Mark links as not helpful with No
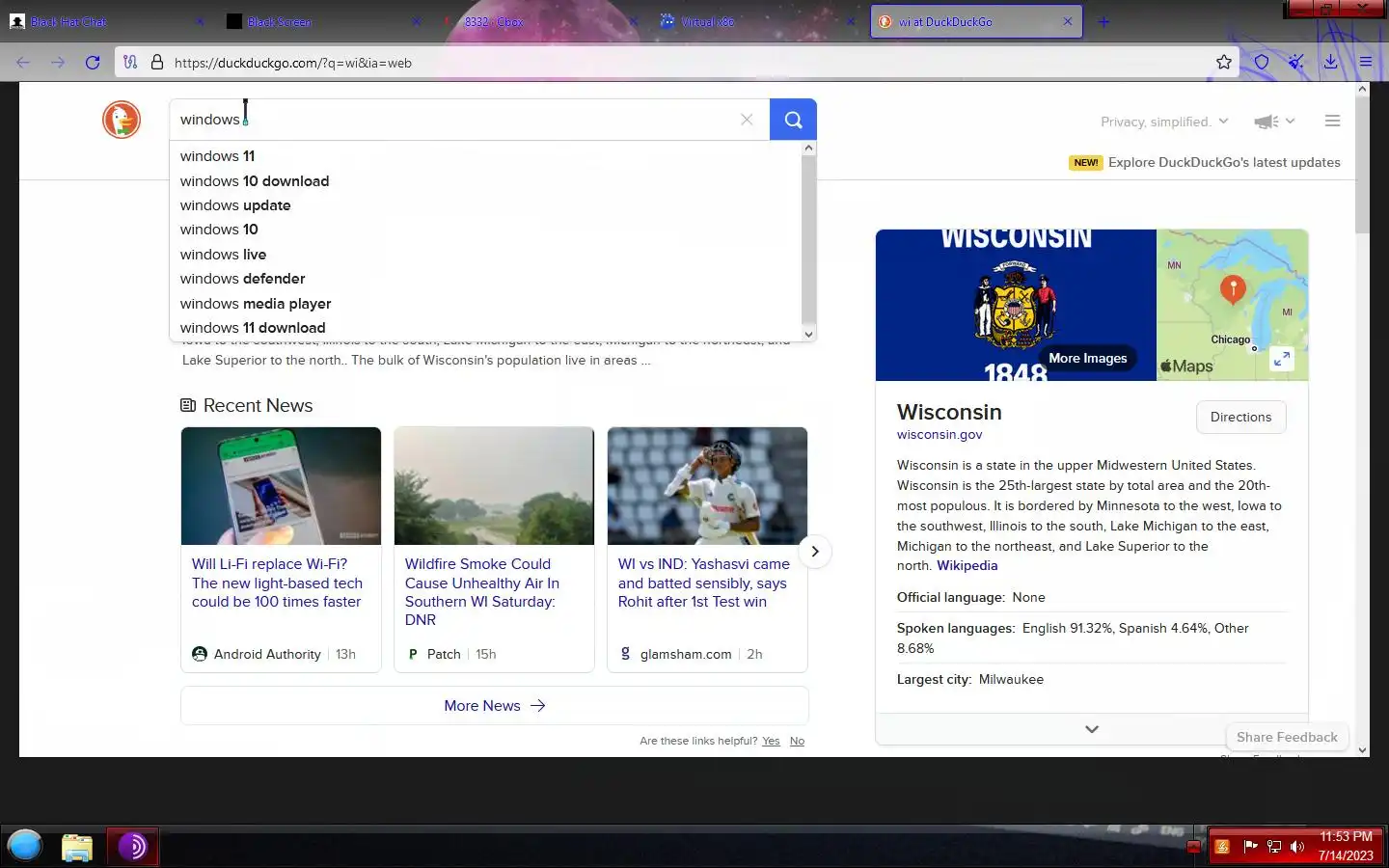1389x868 pixels. [797, 741]
